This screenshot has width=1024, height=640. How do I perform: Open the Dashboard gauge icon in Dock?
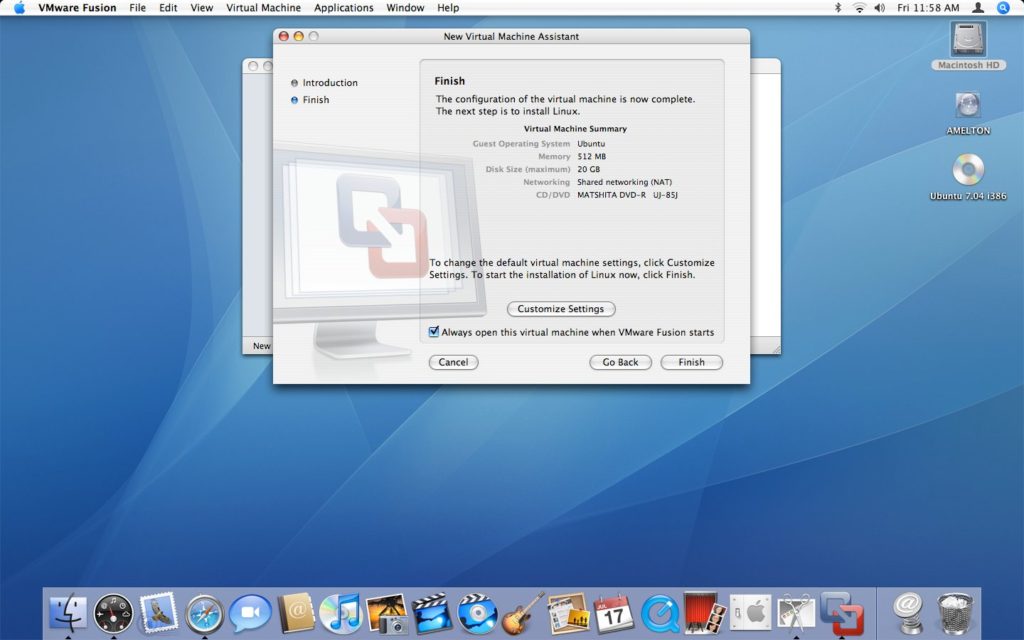point(113,613)
